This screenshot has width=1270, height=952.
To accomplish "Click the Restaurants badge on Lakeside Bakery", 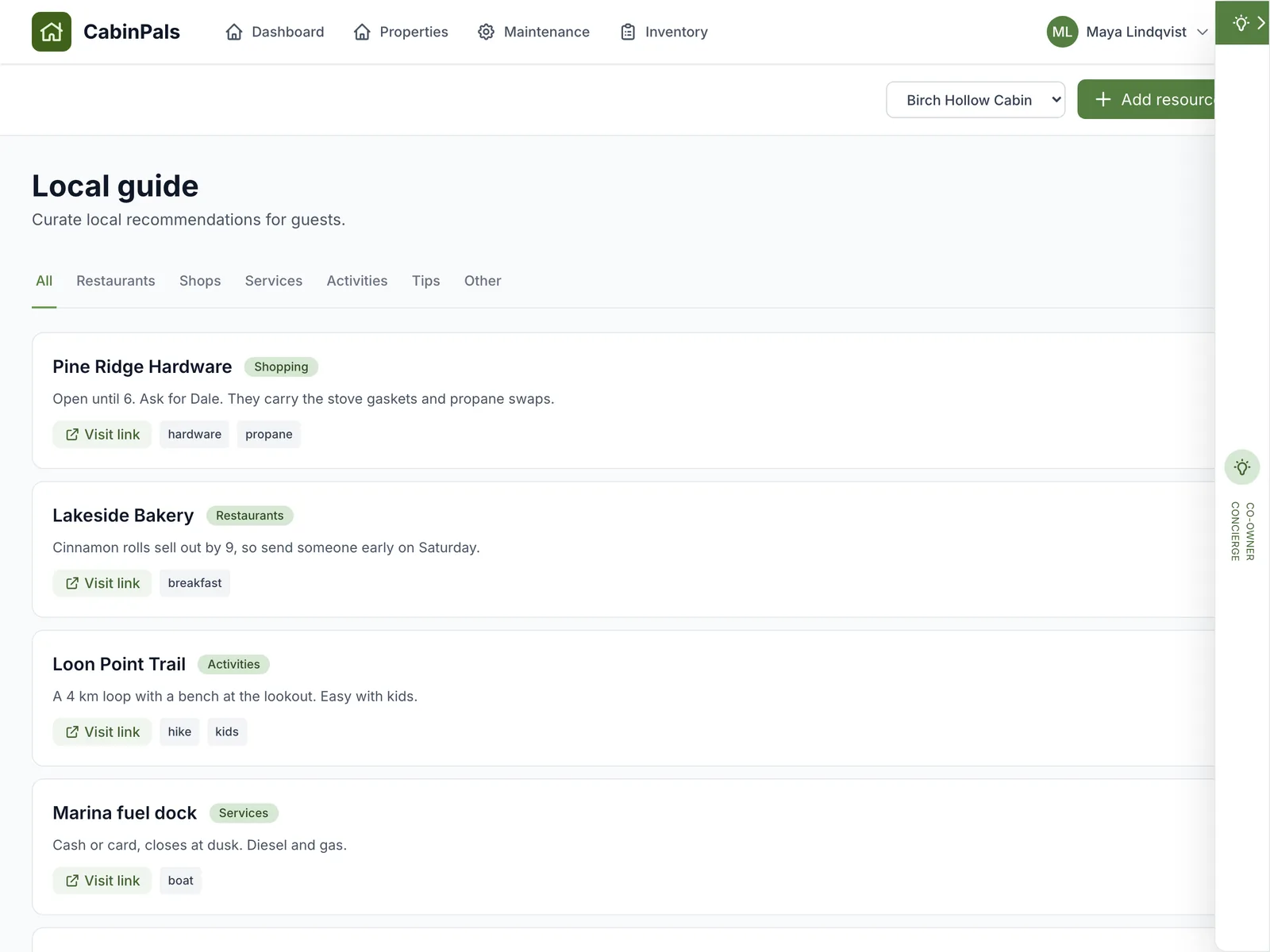I will [x=250, y=516].
